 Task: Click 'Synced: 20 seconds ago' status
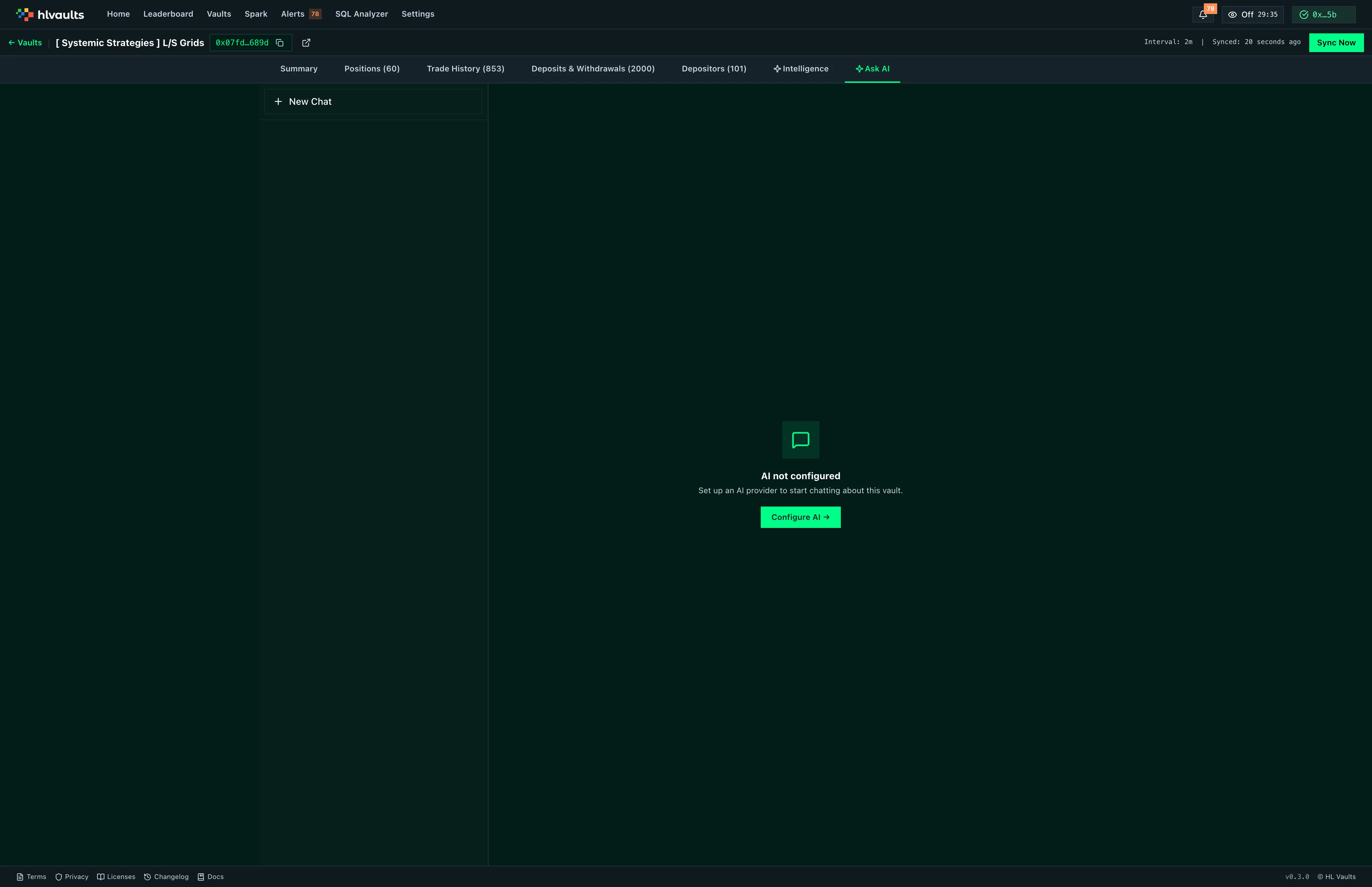(1256, 42)
